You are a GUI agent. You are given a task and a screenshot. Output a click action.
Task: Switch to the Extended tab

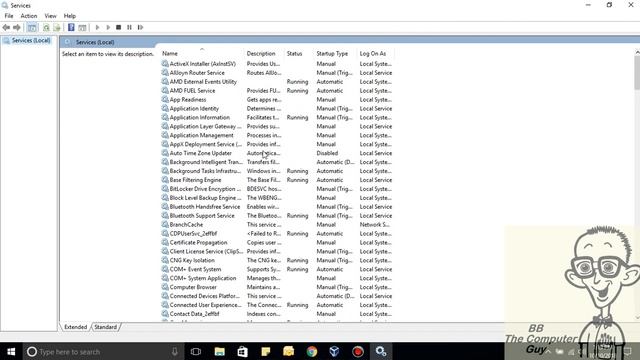(x=76, y=327)
